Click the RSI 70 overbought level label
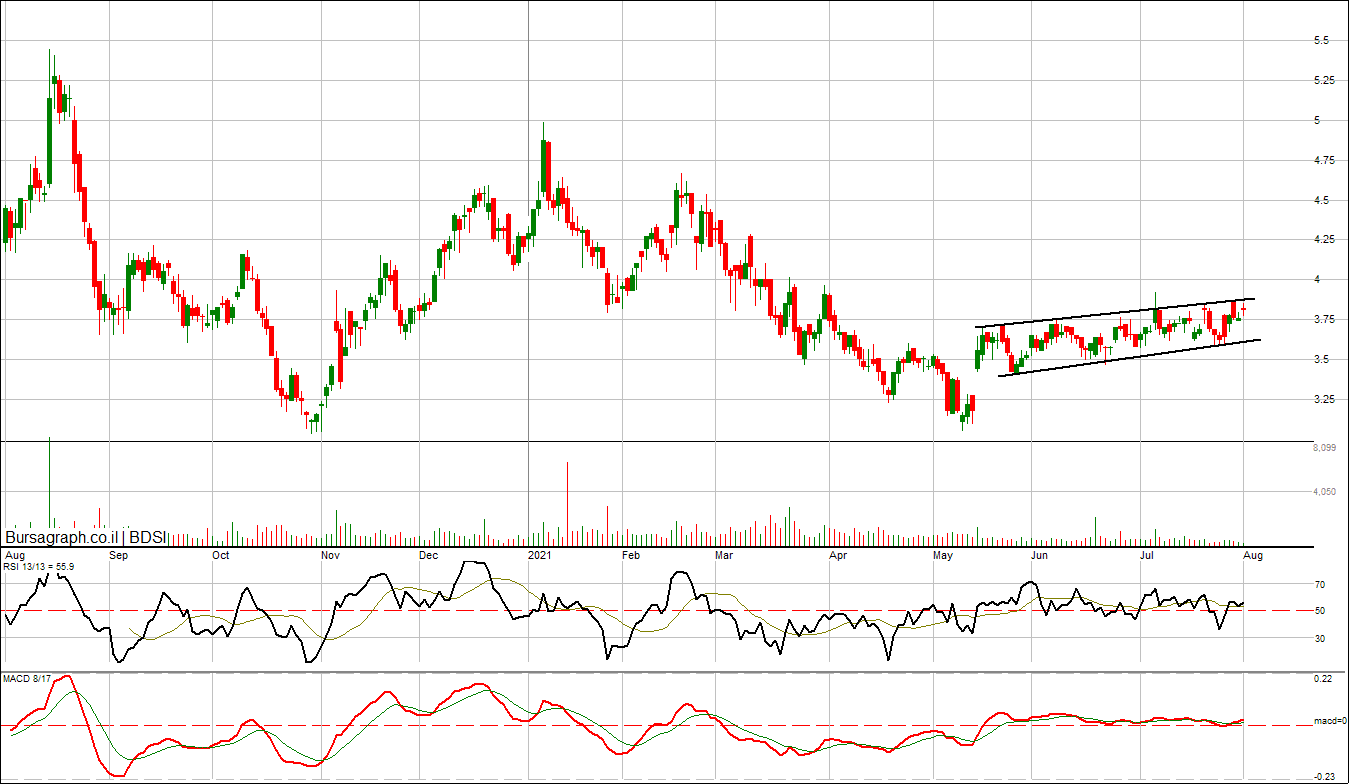This screenshot has height=784, width=1349. point(1320,584)
